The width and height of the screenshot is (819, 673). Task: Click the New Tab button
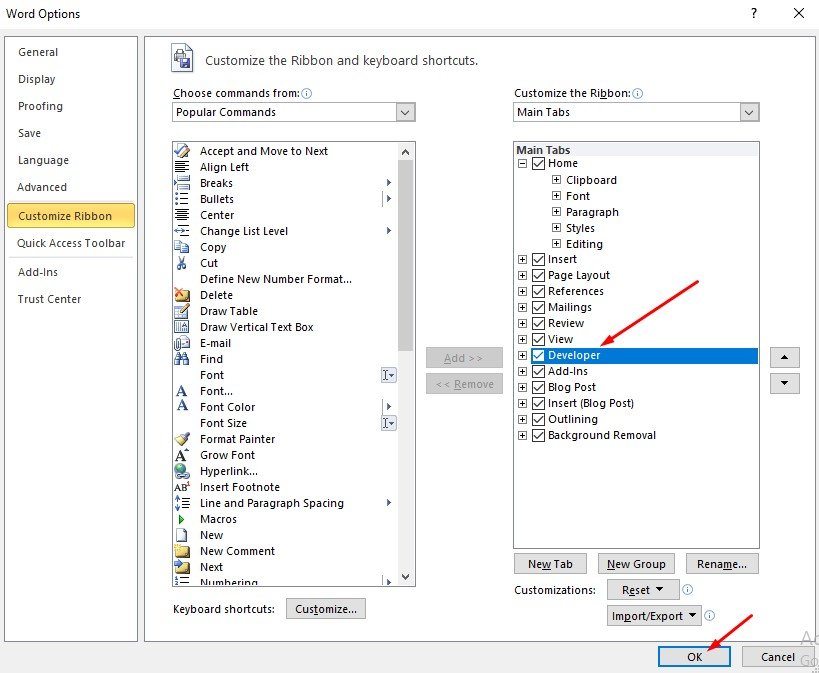click(x=550, y=564)
